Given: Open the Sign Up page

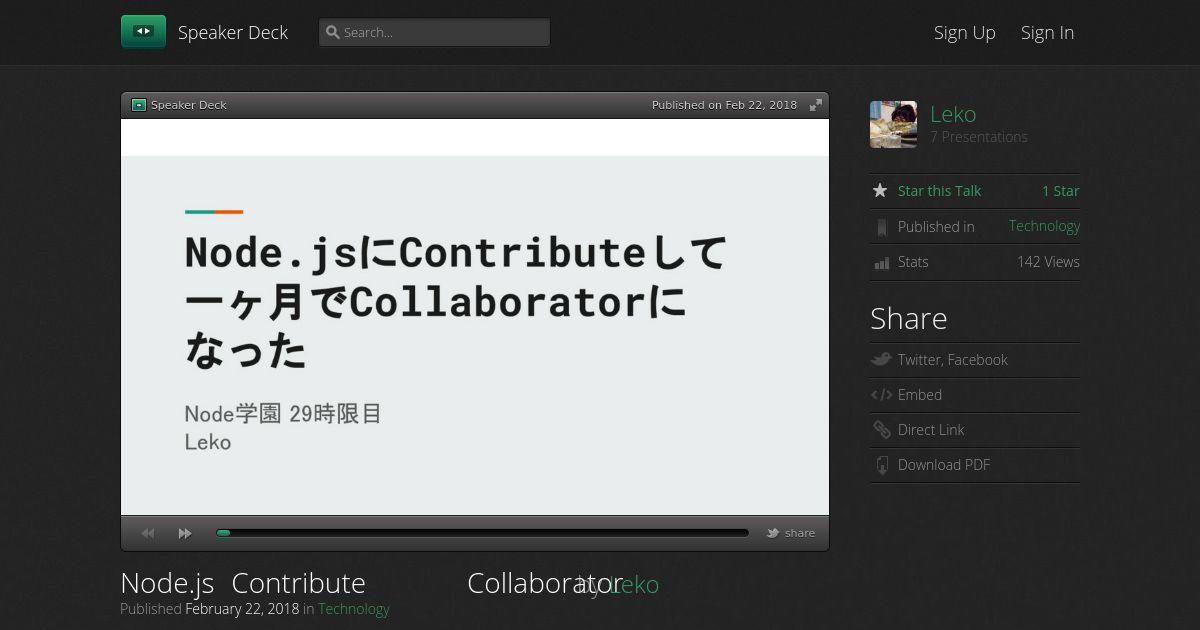Looking at the screenshot, I should coord(965,32).
